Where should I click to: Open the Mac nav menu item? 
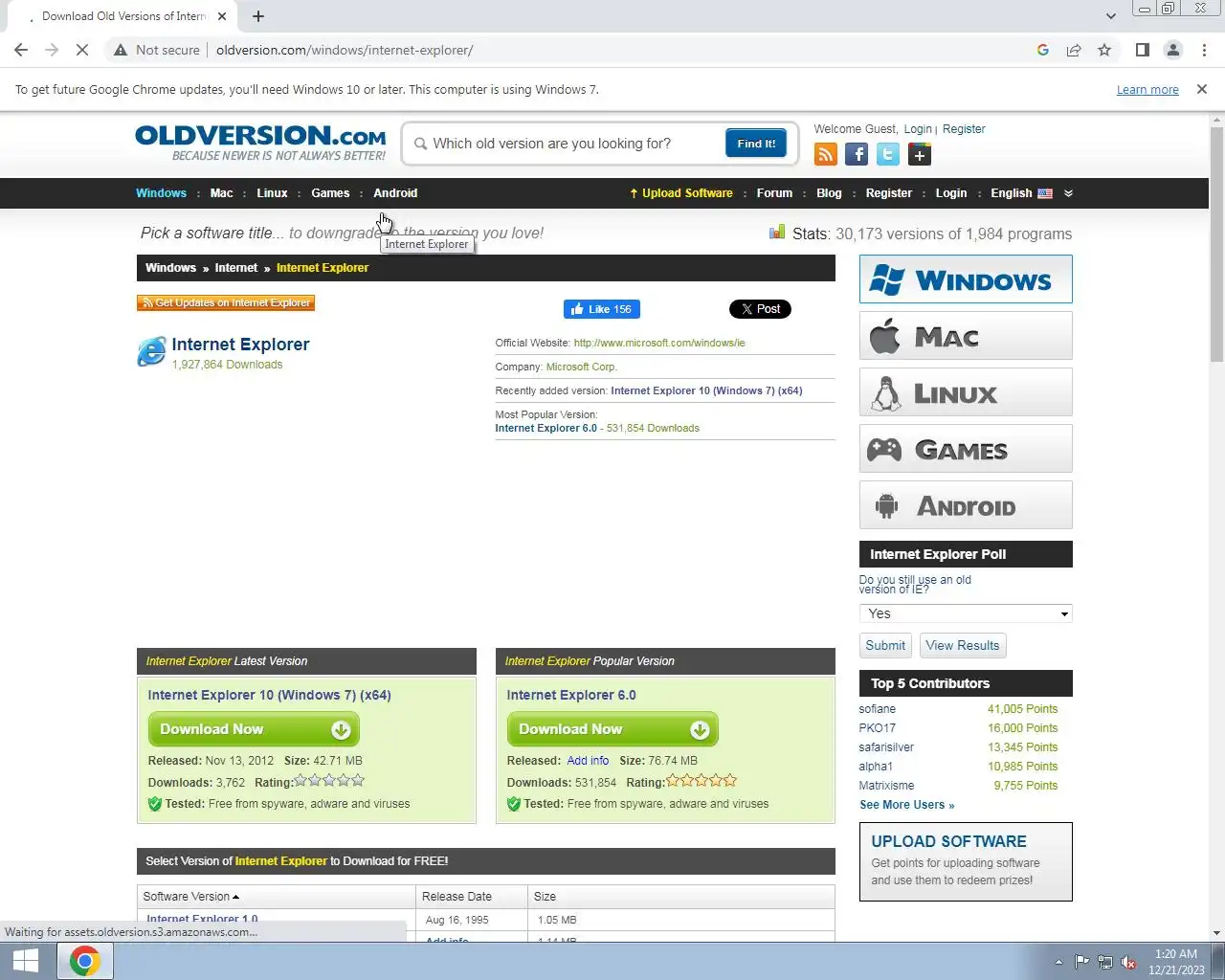coord(221,193)
